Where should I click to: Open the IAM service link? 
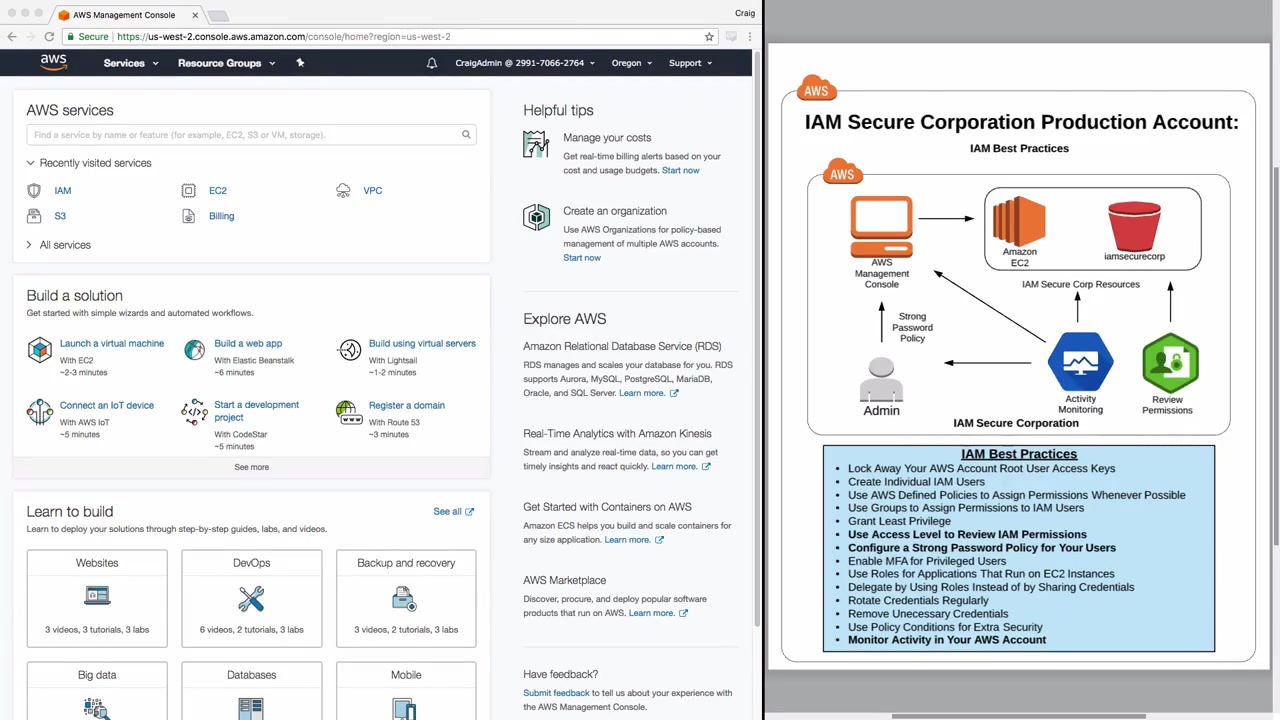63,190
